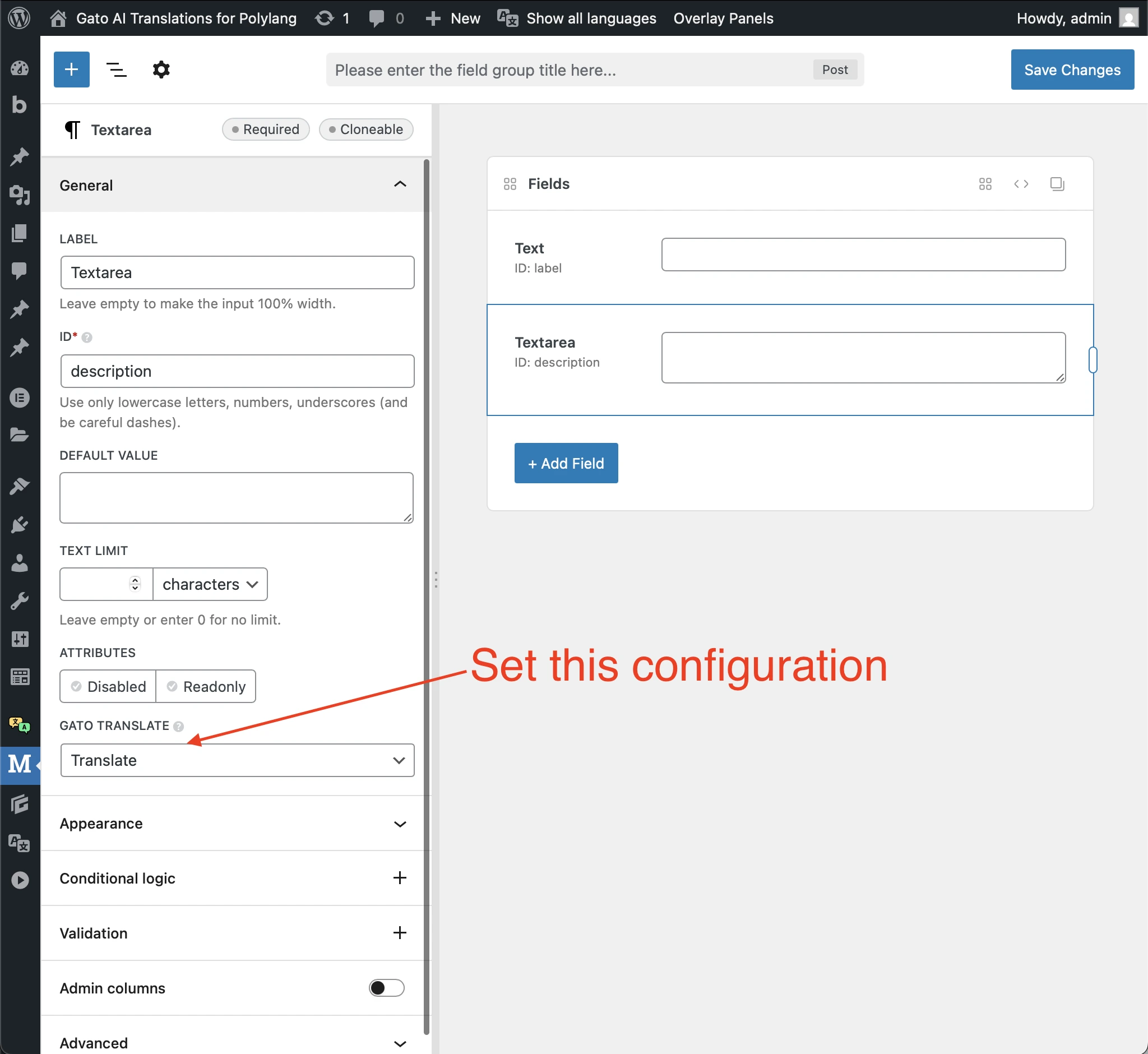Click the duplicate icon in Fields panel
1148x1054 pixels.
(1057, 184)
